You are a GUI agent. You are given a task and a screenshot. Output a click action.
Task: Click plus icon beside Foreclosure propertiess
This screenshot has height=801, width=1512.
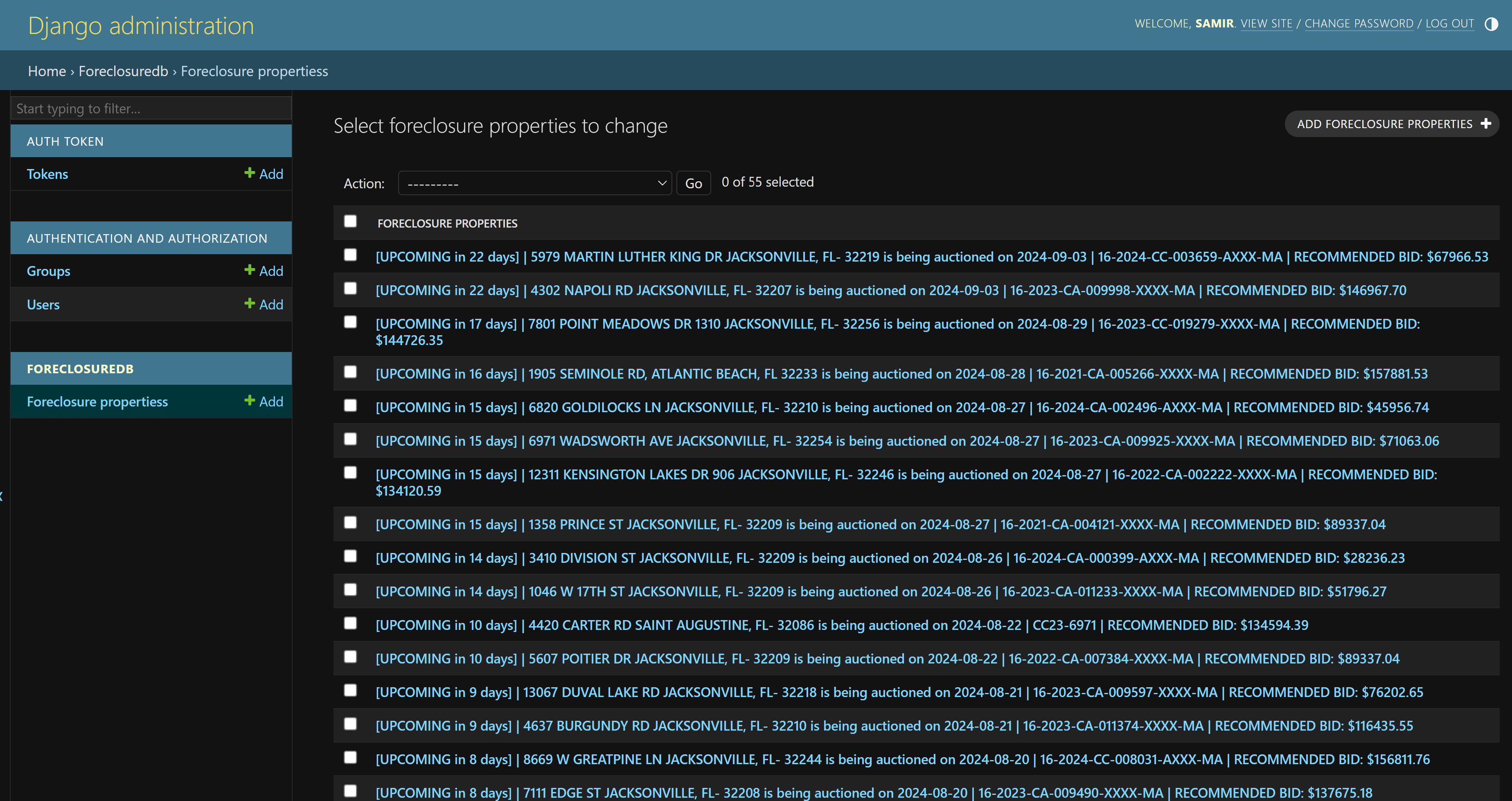point(250,401)
